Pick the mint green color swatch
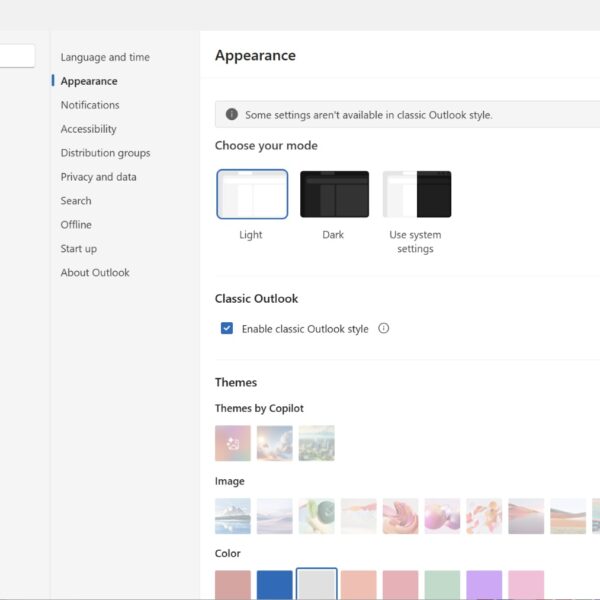The height and width of the screenshot is (600, 600). coord(442,585)
